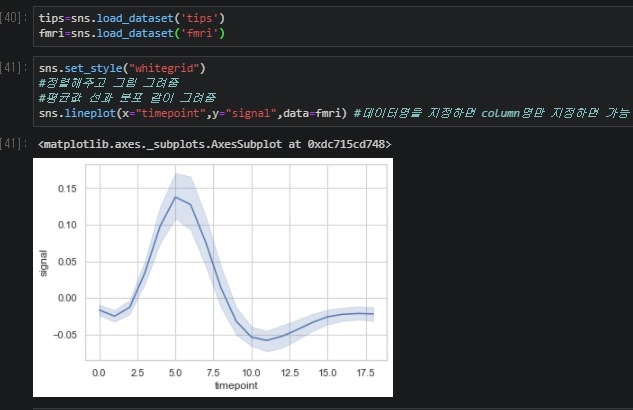Click the 2.5 x-axis tick label

tap(137, 373)
